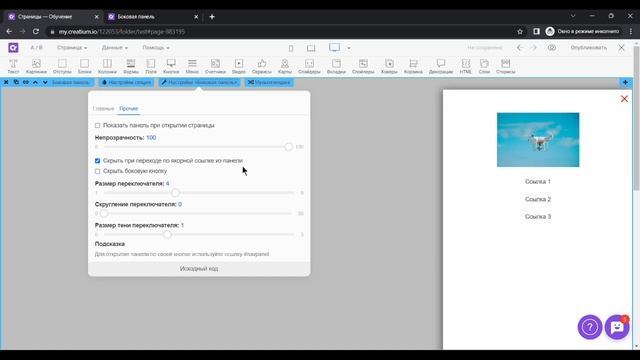Select desktop monitor preview

pyautogui.click(x=334, y=47)
